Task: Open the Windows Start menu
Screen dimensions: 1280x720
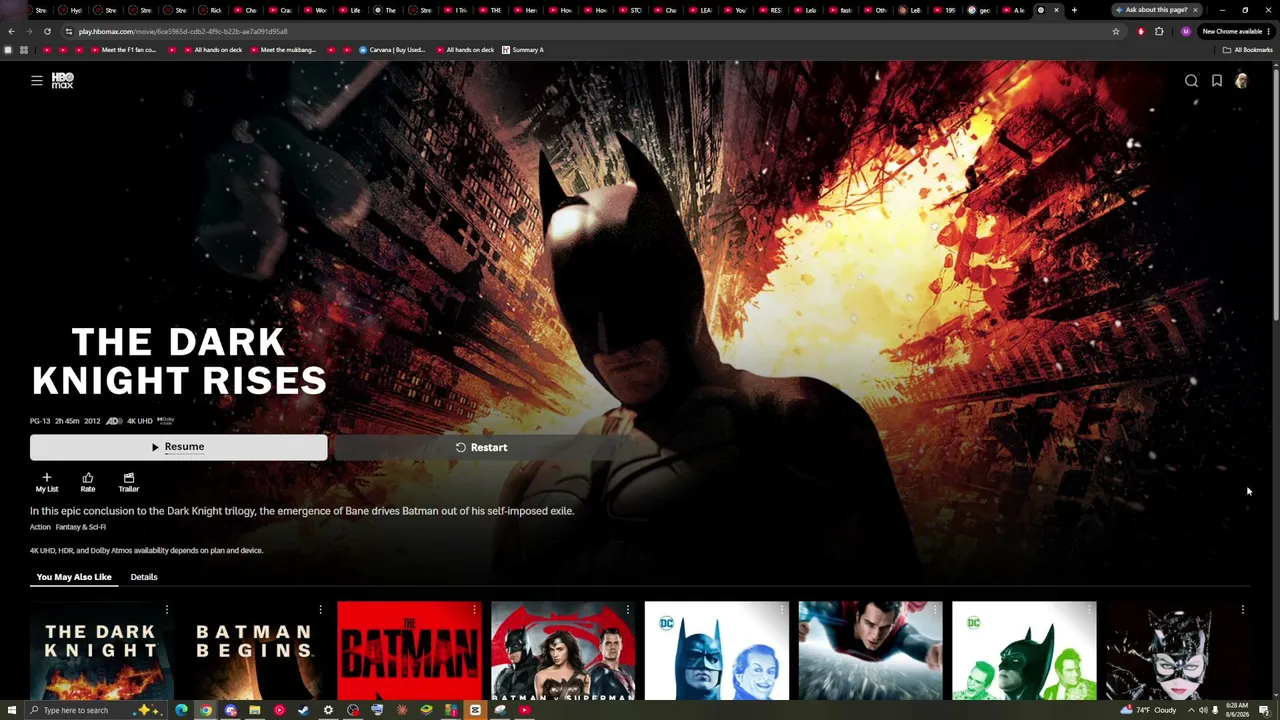Action: (x=12, y=710)
